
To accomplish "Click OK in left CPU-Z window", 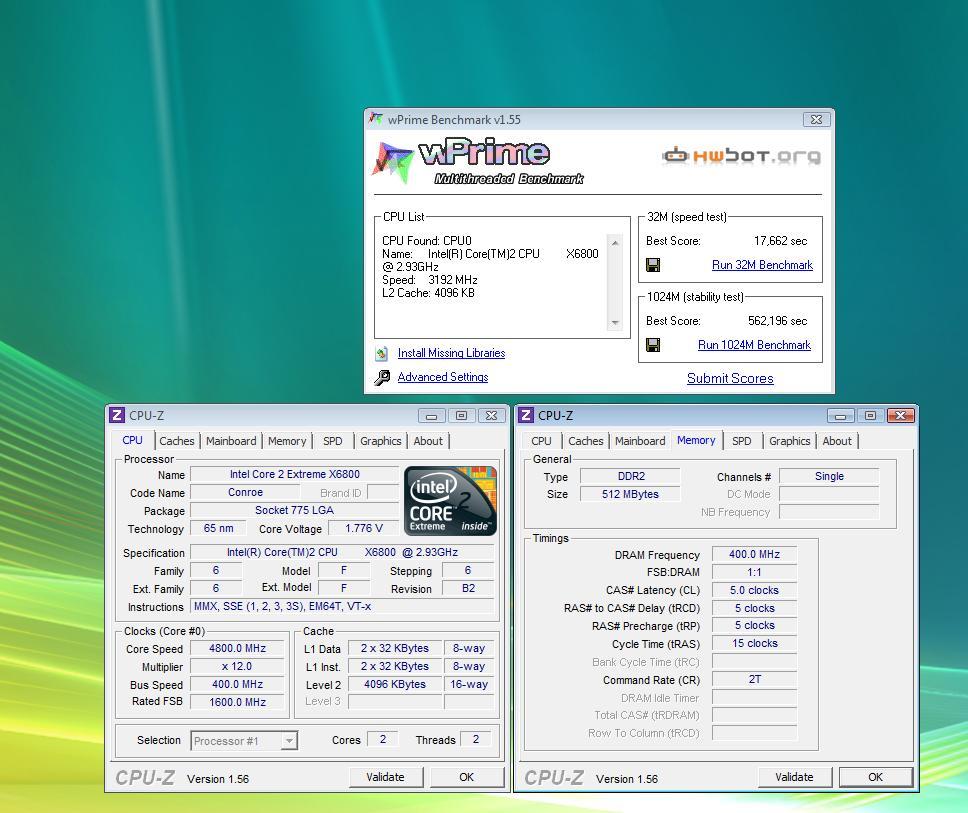I will pos(467,777).
